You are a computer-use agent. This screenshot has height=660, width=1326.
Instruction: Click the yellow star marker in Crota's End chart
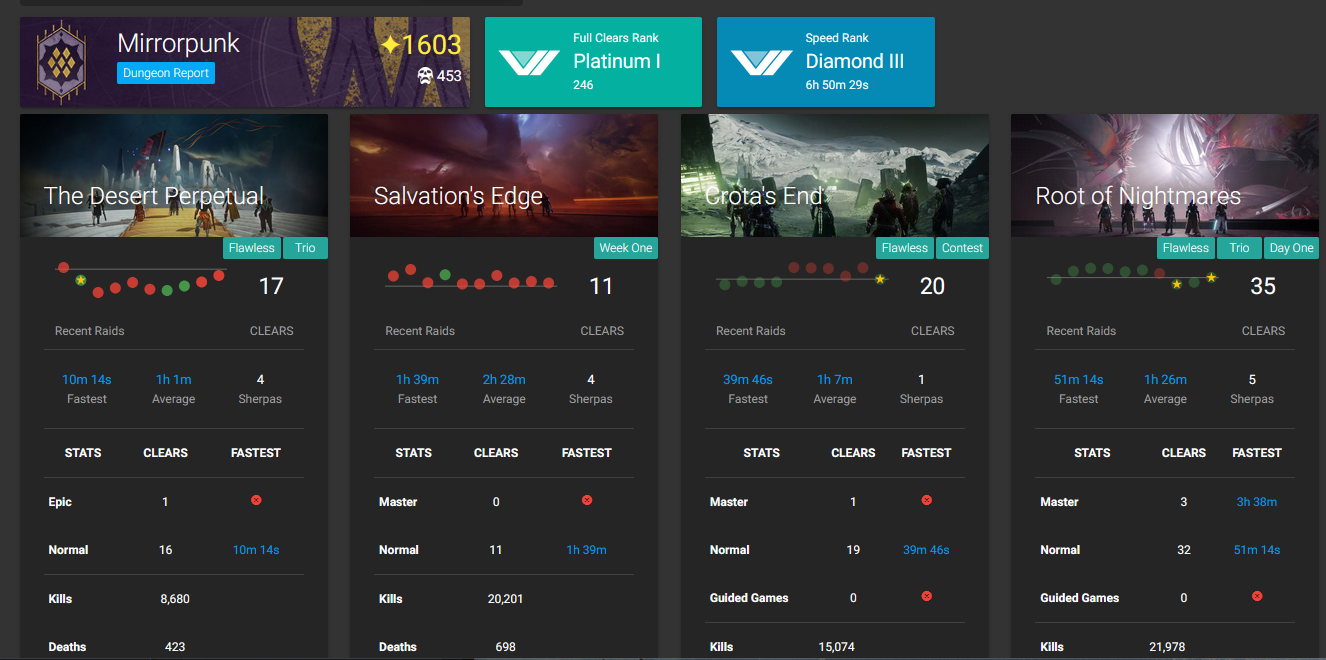pyautogui.click(x=880, y=279)
